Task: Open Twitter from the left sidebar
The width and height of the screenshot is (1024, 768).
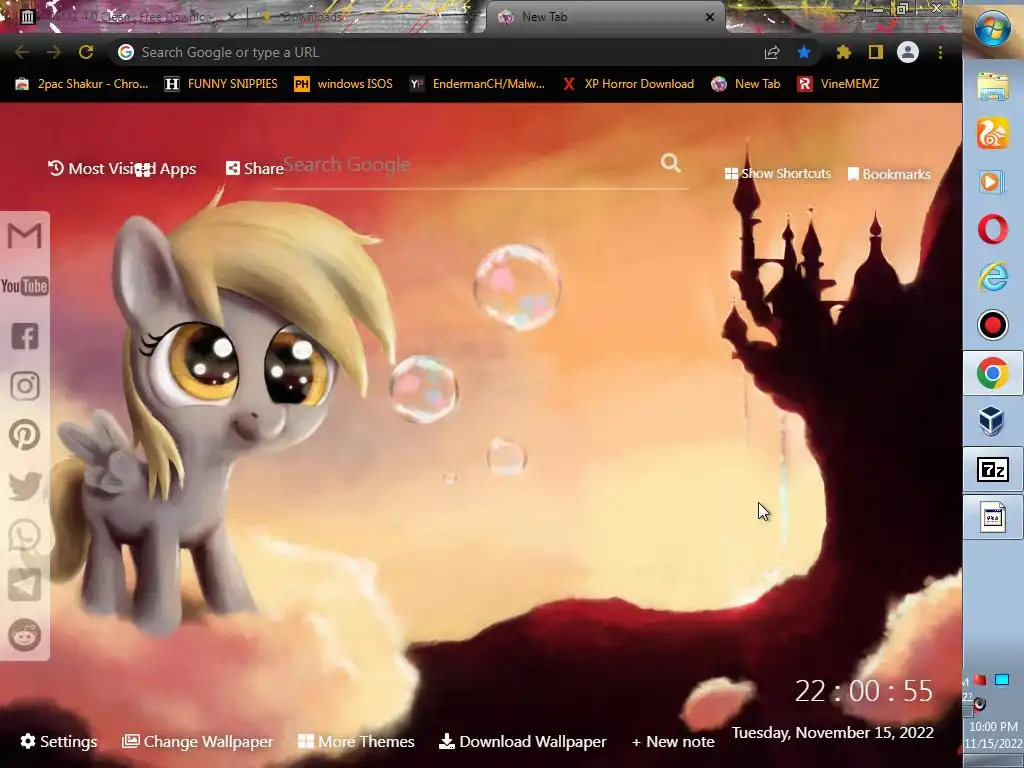Action: pyautogui.click(x=25, y=487)
